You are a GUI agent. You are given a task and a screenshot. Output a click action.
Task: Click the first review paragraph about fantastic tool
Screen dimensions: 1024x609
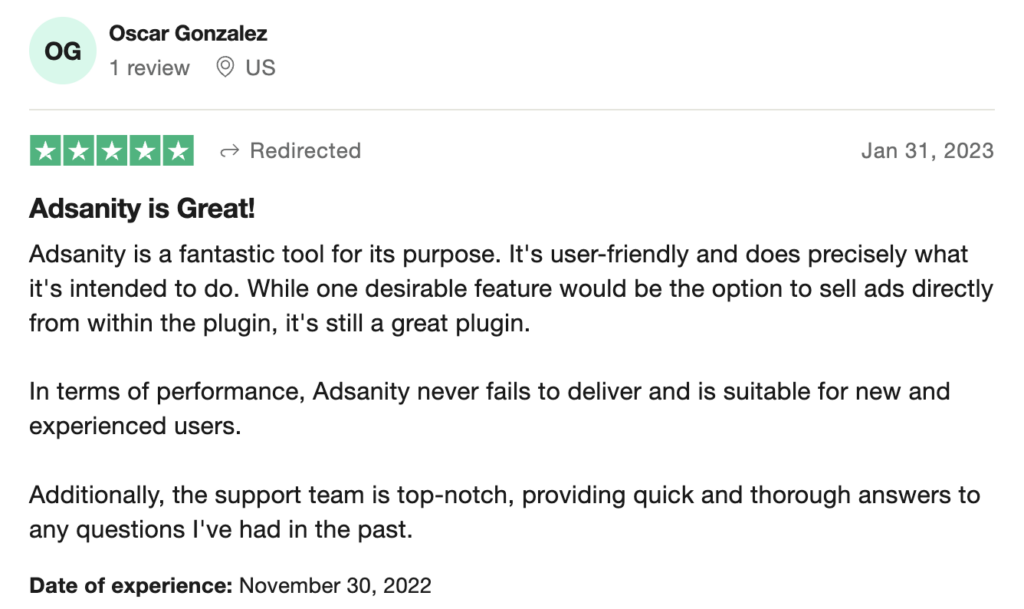[x=511, y=289]
